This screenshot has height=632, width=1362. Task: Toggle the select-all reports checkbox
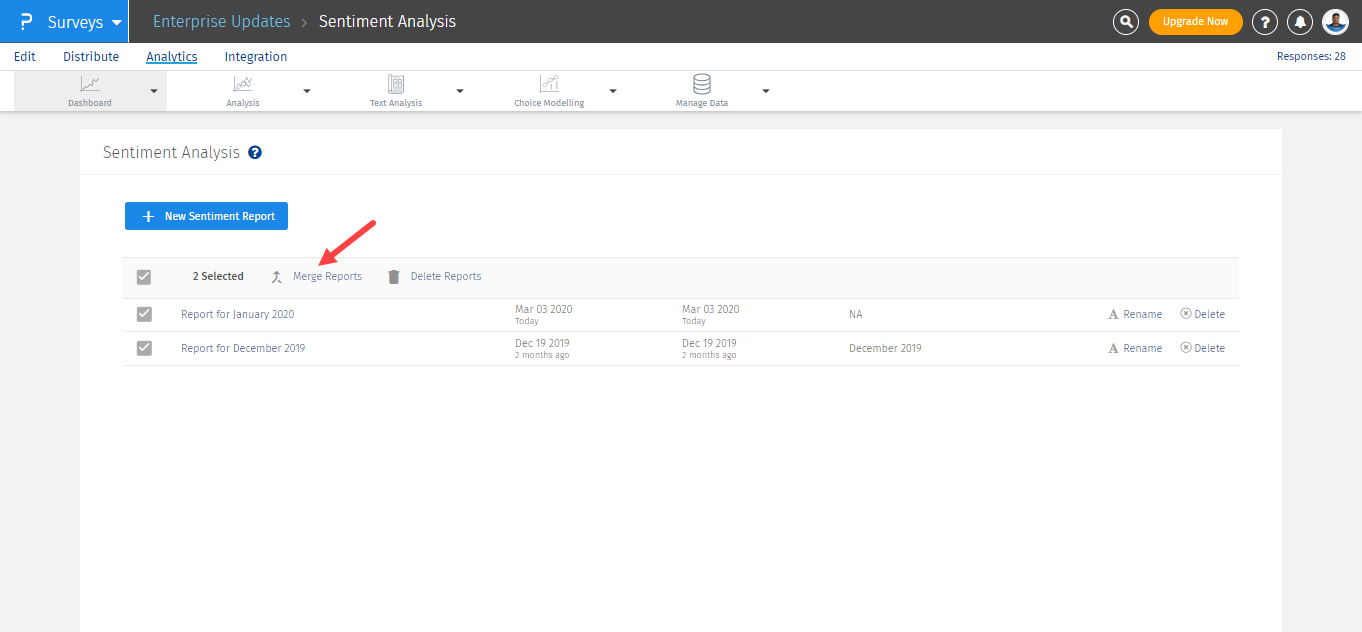(x=144, y=277)
